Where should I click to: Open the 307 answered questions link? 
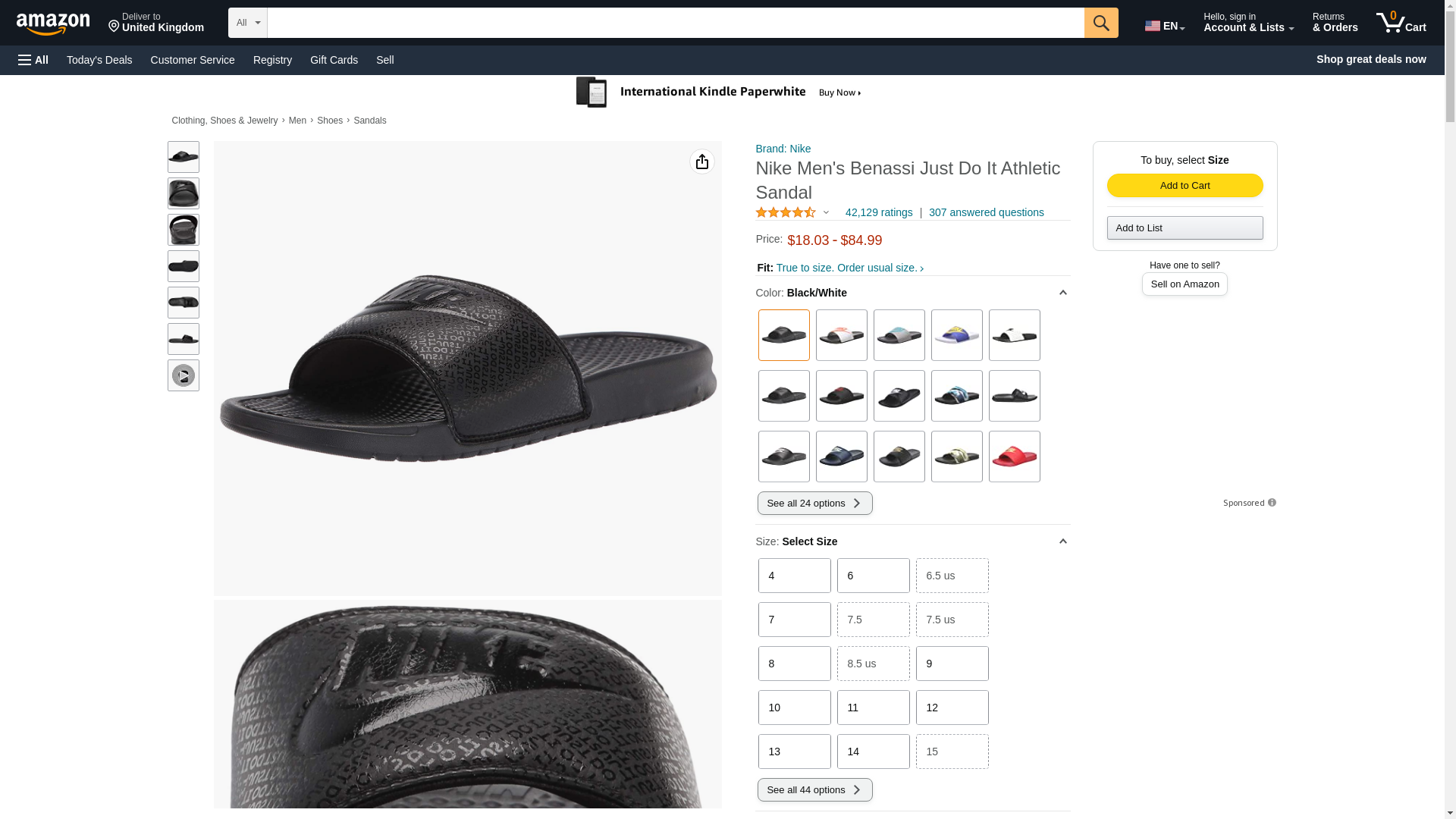986,213
